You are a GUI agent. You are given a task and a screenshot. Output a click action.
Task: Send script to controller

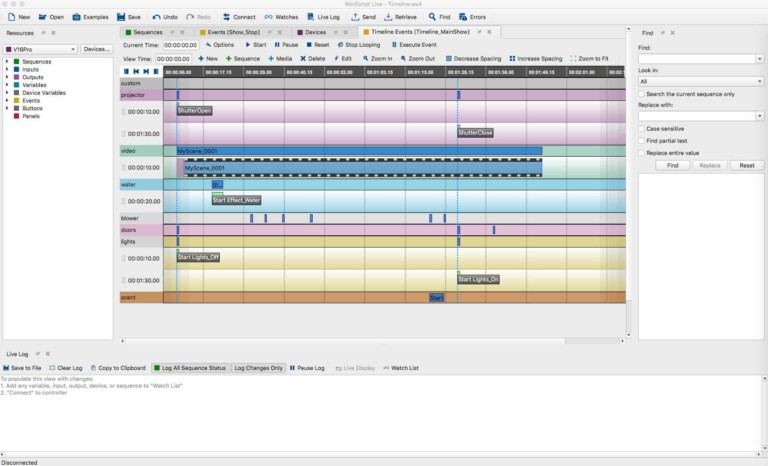(x=363, y=17)
